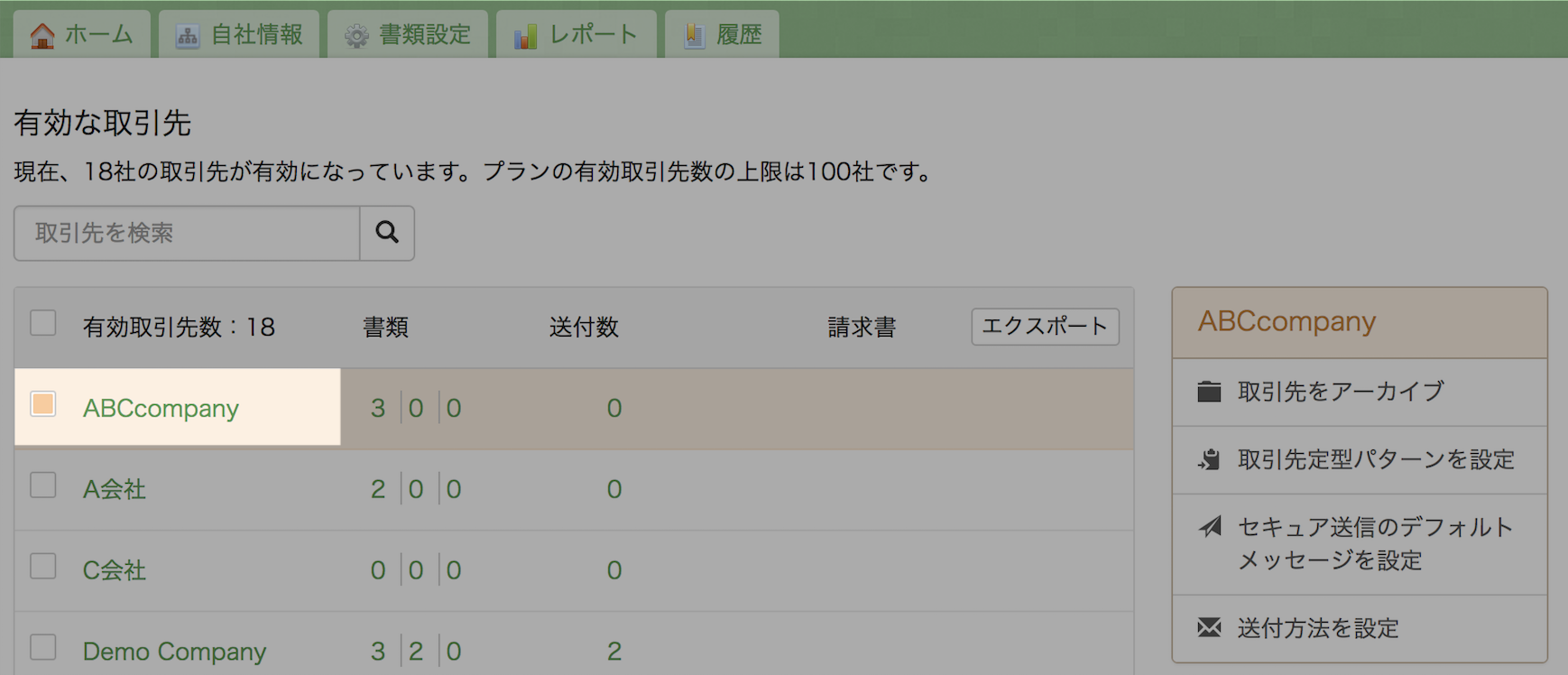Check the A会社 checkbox
The width and height of the screenshot is (1568, 675).
[x=43, y=485]
